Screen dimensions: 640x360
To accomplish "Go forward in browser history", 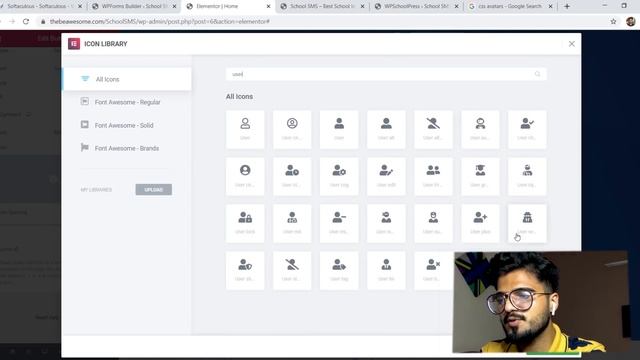I will (x=11, y=21).
